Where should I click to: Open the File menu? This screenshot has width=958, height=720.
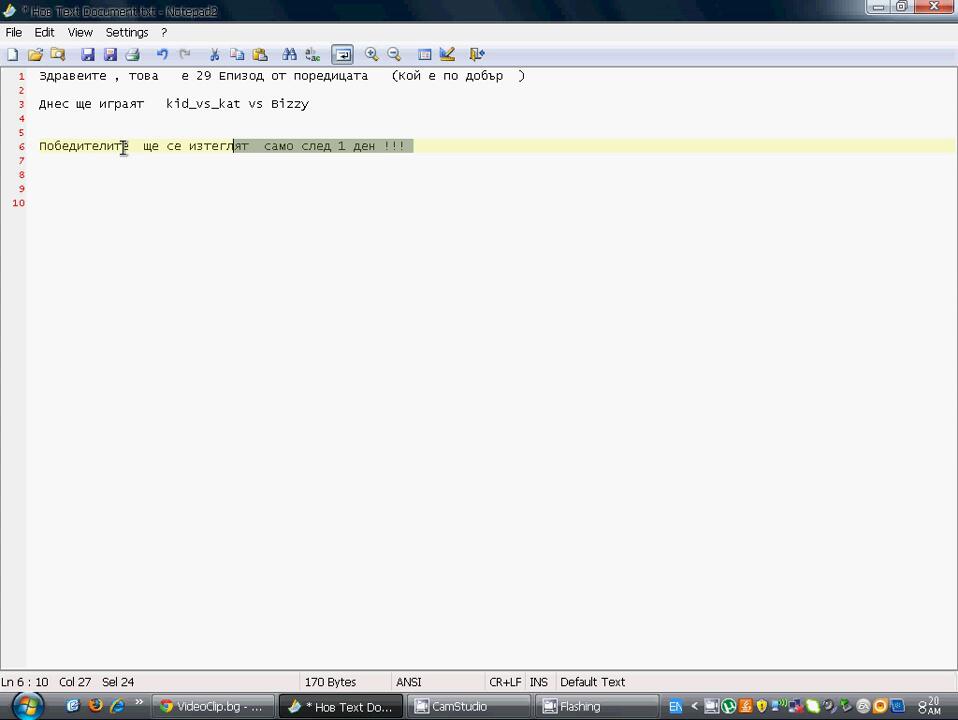tap(14, 32)
